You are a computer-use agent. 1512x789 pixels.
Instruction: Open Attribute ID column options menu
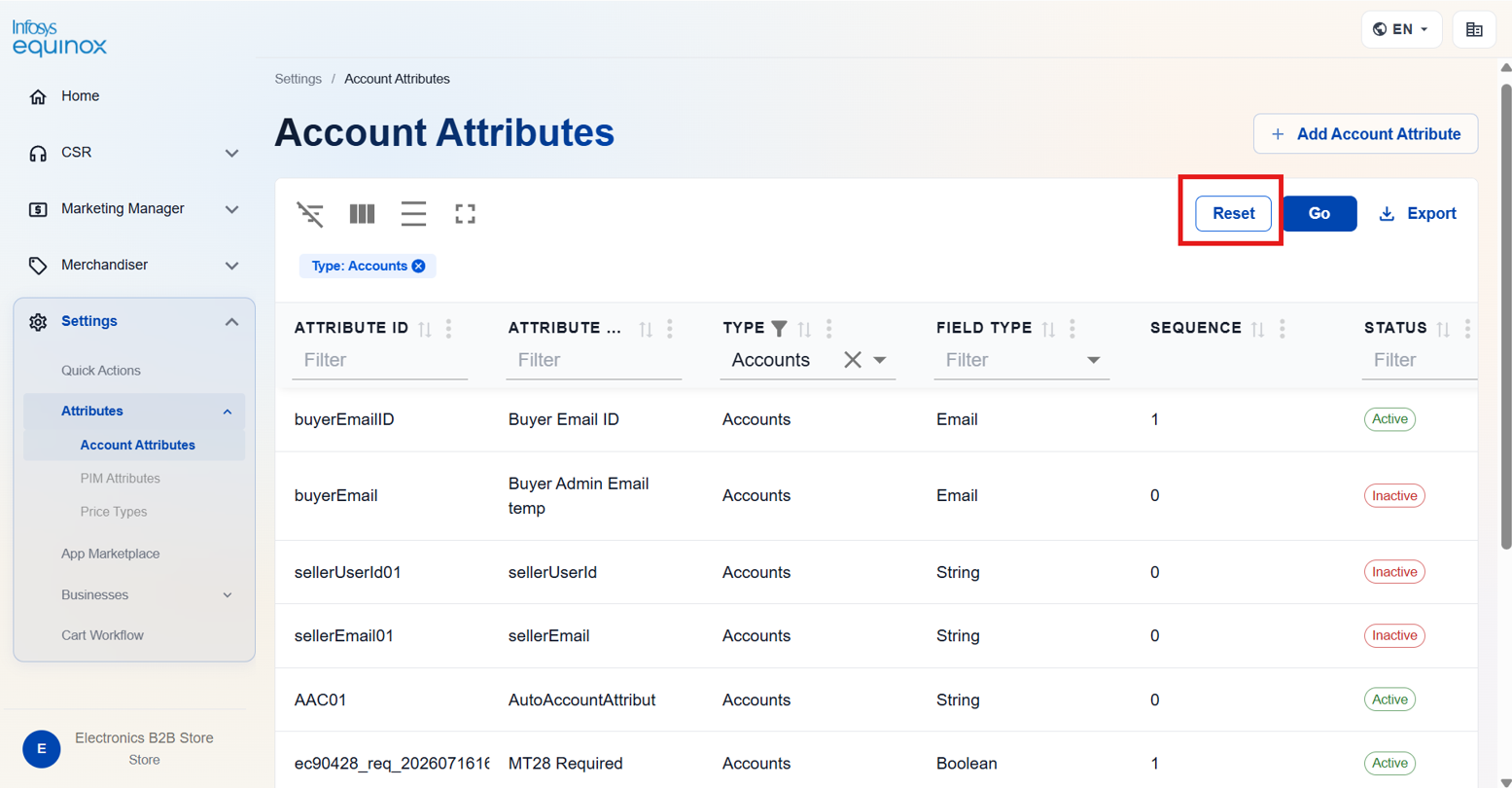[448, 329]
